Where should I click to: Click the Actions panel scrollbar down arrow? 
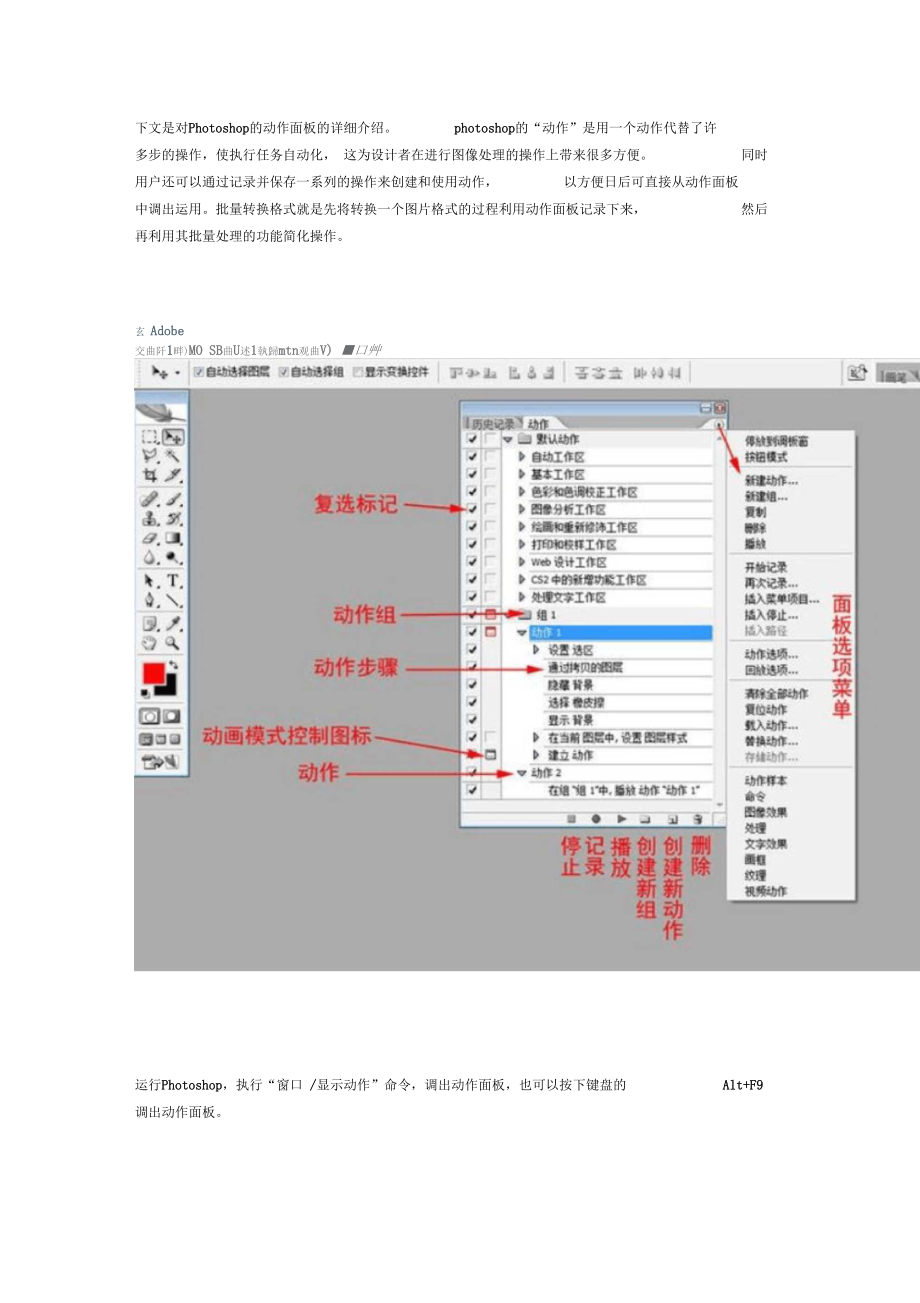[720, 804]
